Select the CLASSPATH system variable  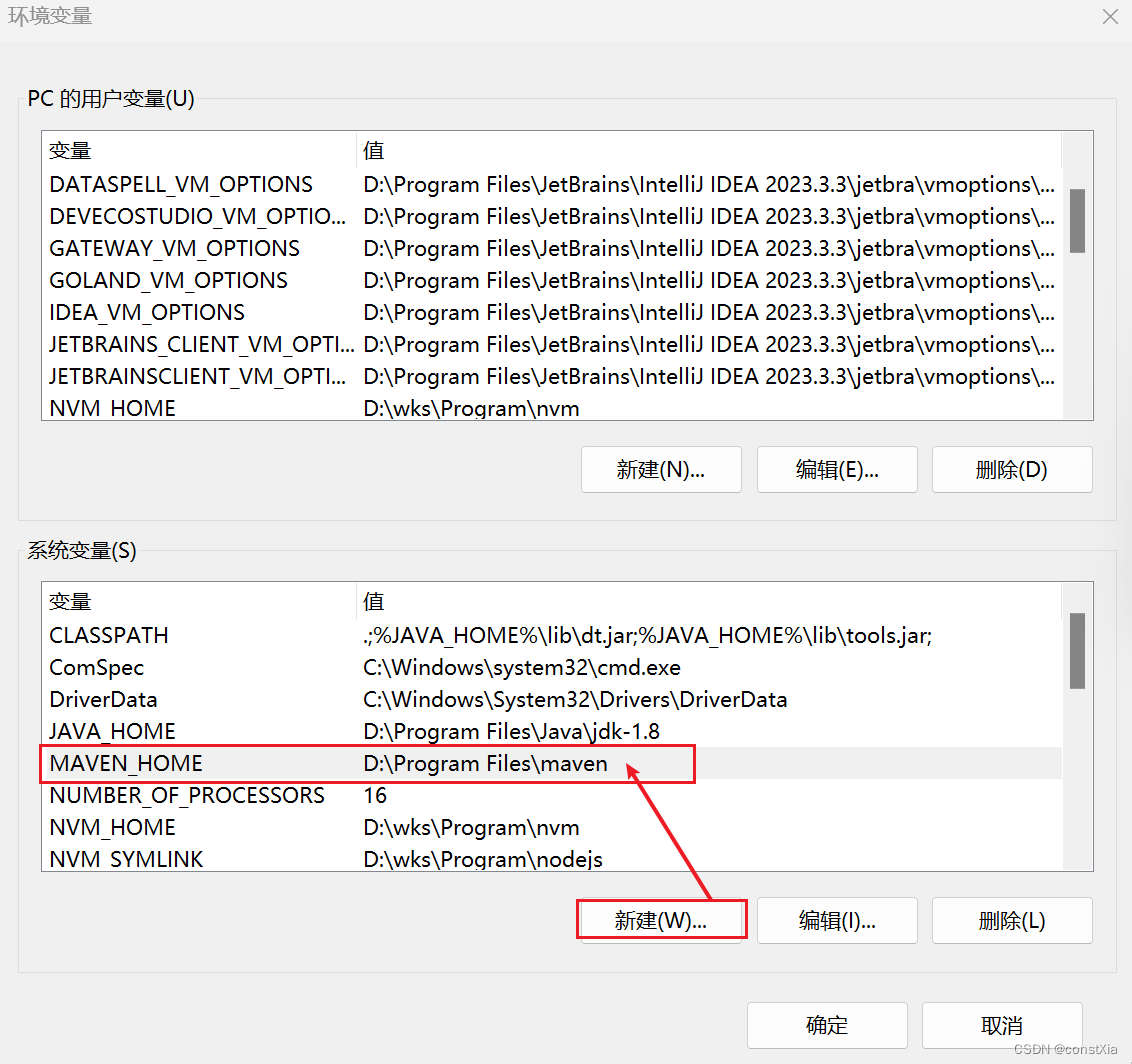pyautogui.click(x=552, y=635)
